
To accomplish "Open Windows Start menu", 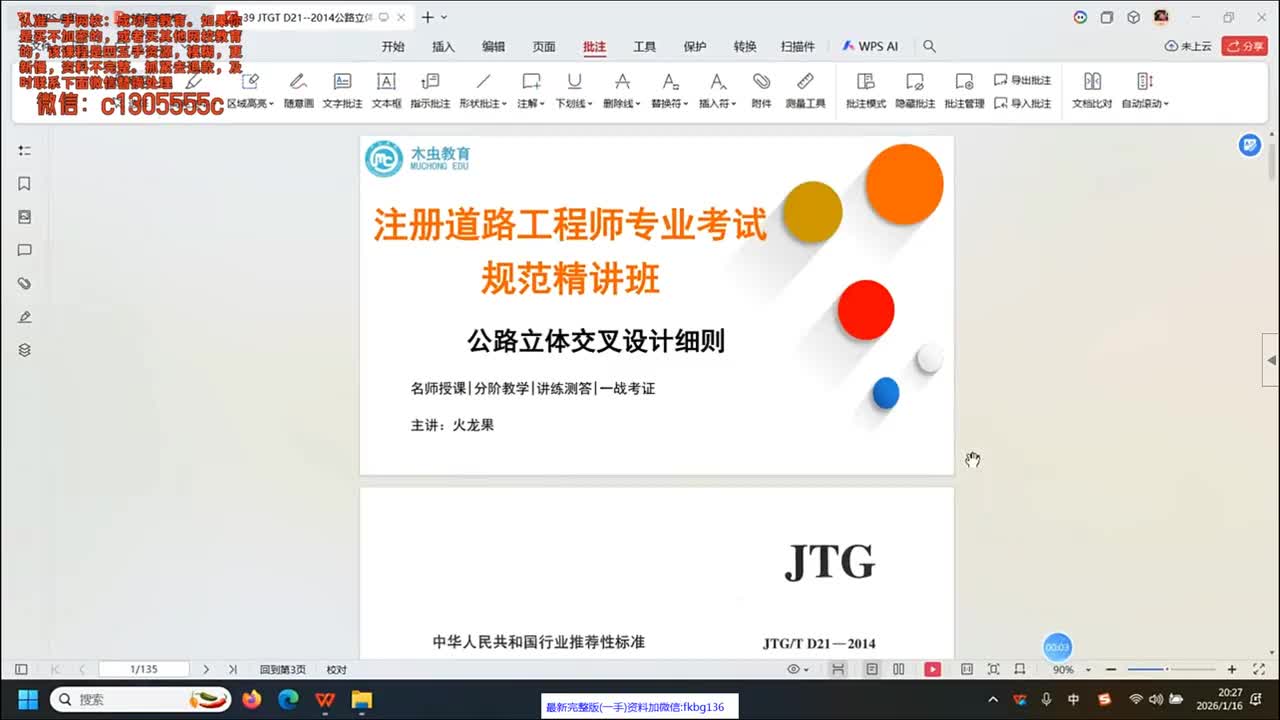I will pyautogui.click(x=27, y=699).
